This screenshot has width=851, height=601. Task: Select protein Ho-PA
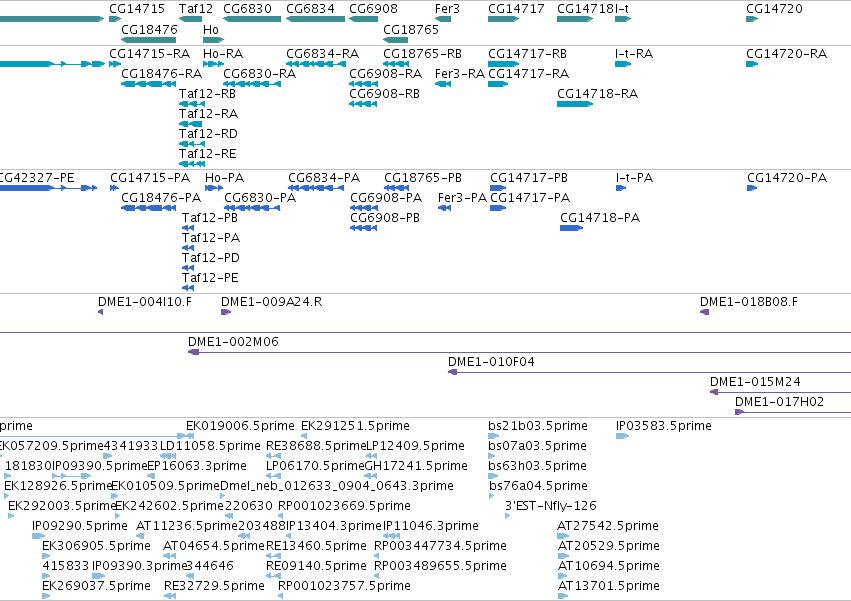225,178
